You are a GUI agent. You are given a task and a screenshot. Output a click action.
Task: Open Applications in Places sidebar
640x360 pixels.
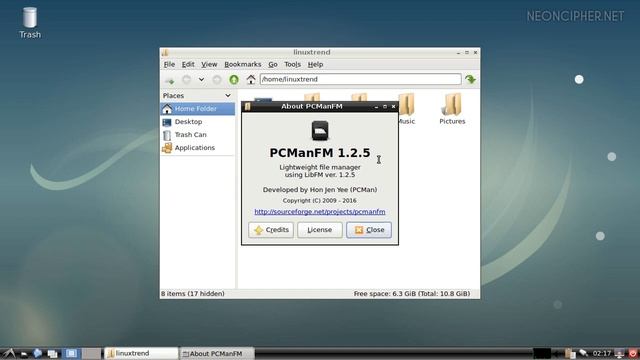pyautogui.click(x=198, y=148)
